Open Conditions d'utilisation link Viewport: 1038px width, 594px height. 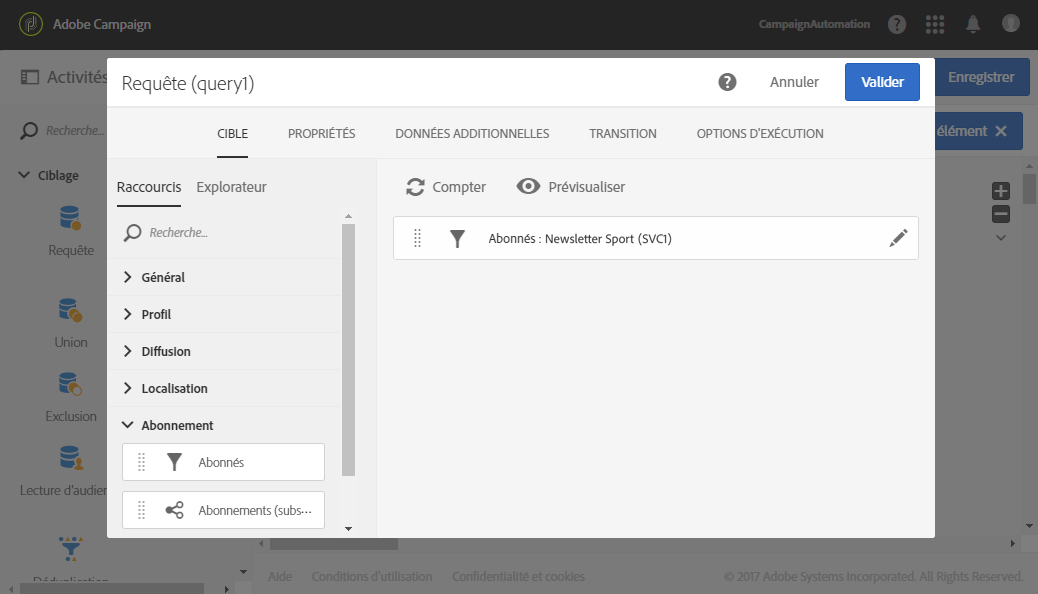(372, 577)
